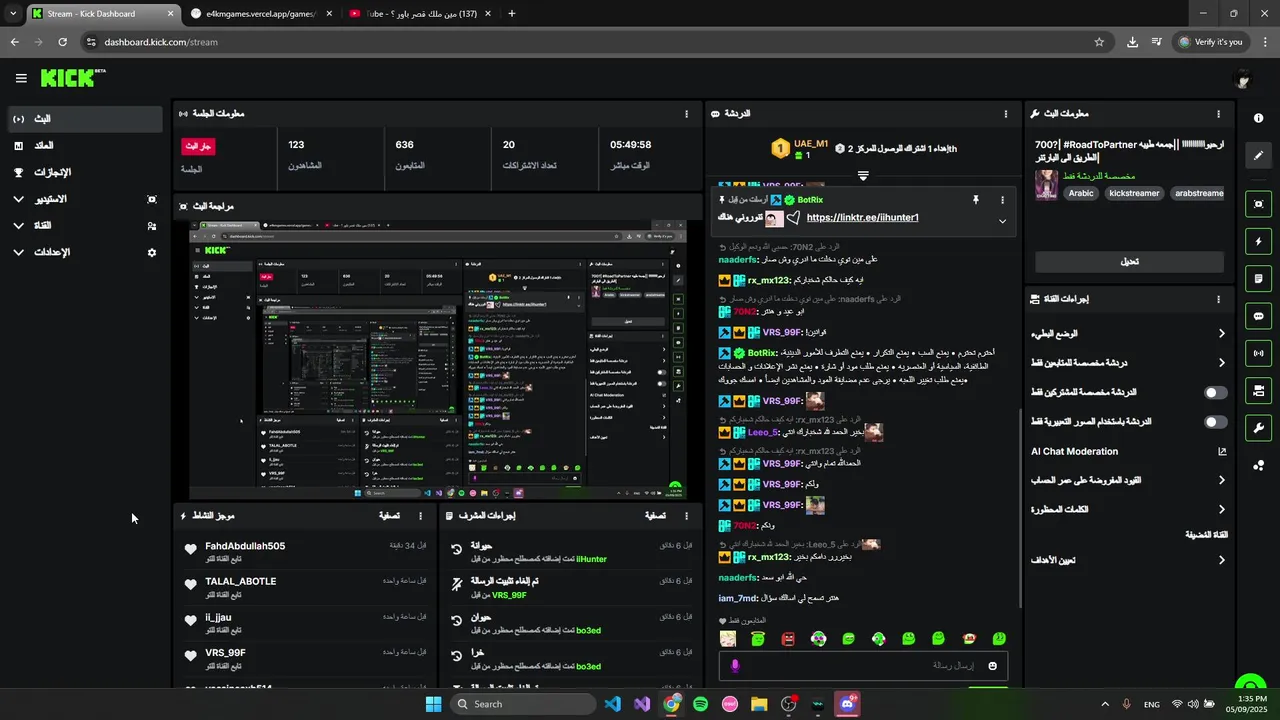Viewport: 1280px width, 720px height.
Task: Click the filter button in activity feed
Action: pos(390,516)
